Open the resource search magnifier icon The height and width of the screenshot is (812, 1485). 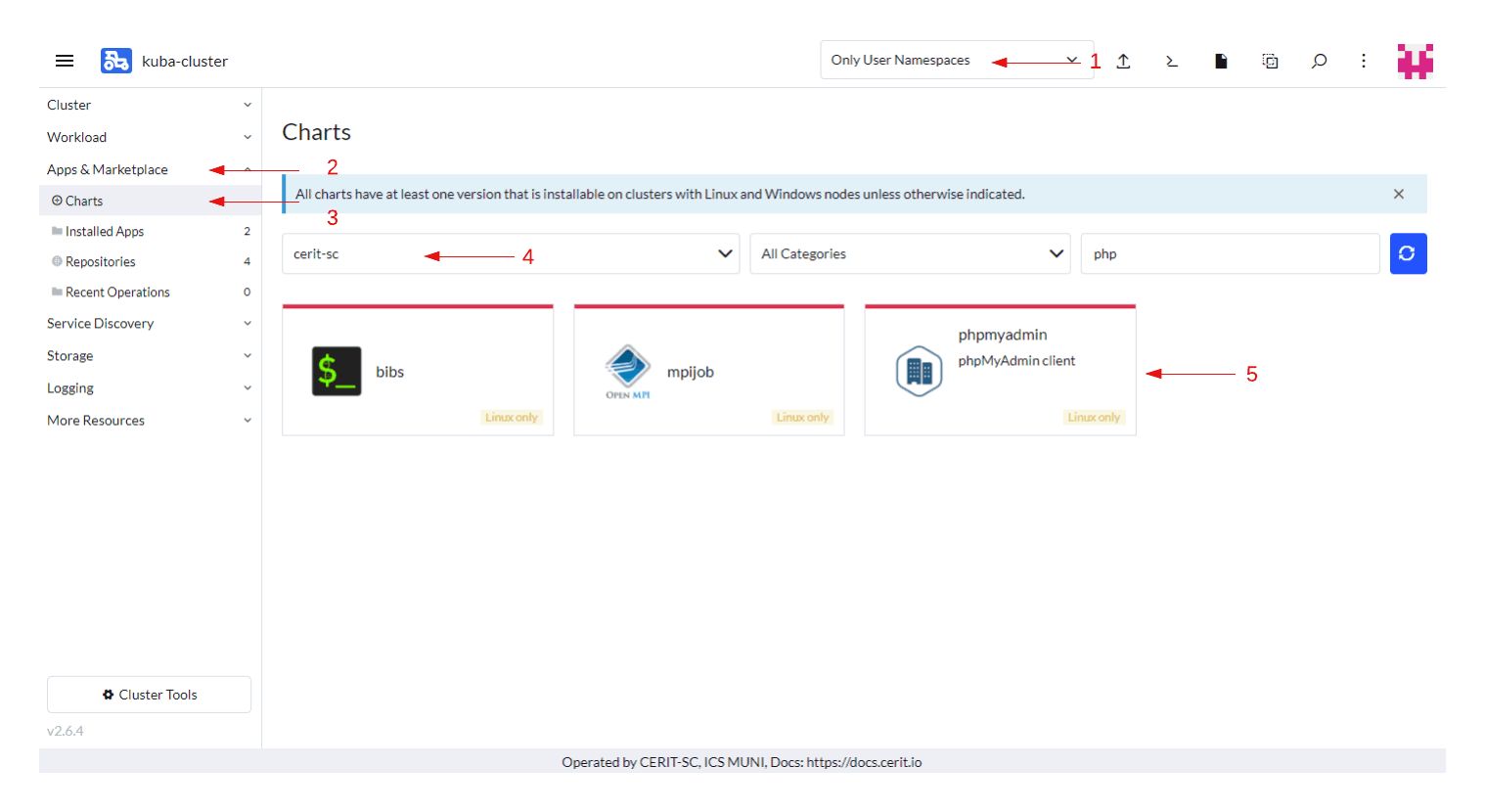pyautogui.click(x=1319, y=61)
